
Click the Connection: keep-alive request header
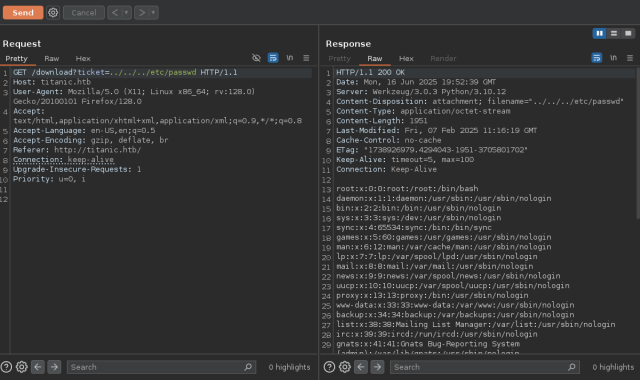pyautogui.click(x=63, y=160)
